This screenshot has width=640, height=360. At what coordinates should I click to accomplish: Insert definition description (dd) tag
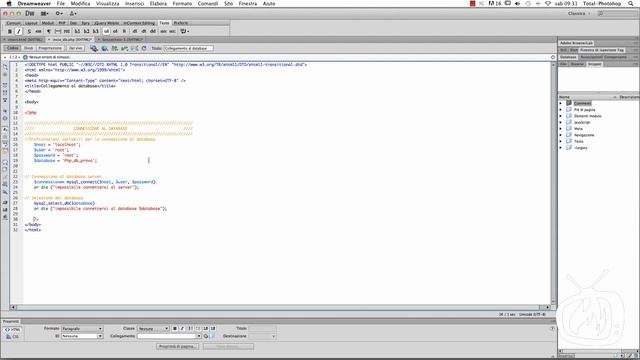[x=153, y=31]
